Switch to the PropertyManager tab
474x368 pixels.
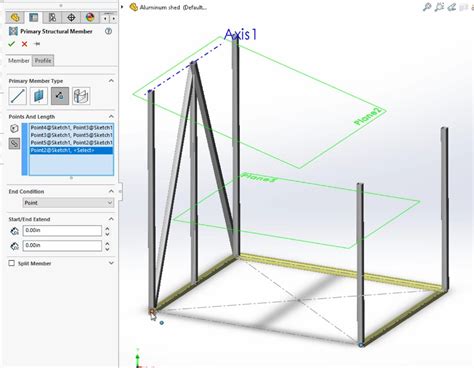tap(34, 17)
